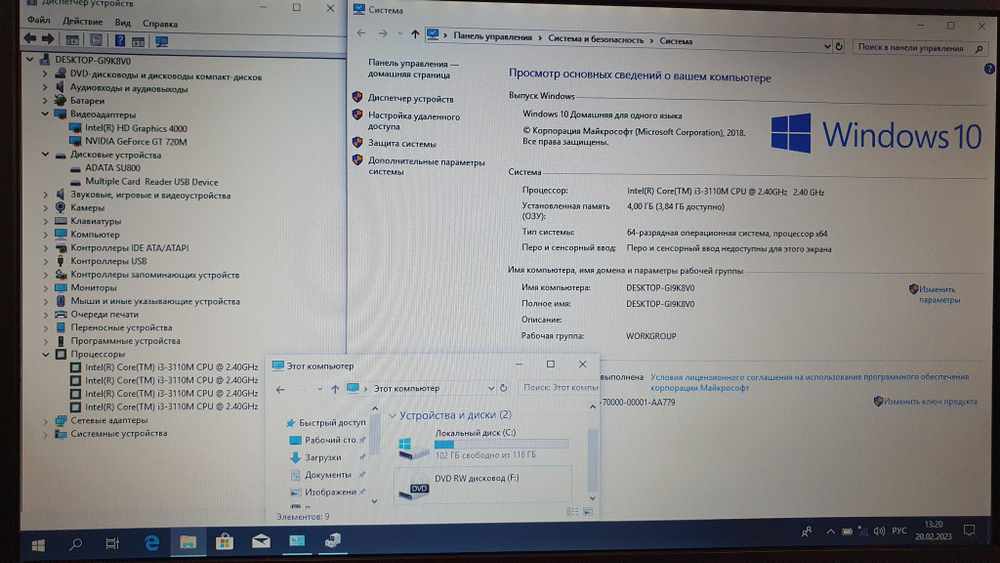The width and height of the screenshot is (1000, 563).
Task: Open Диспетчер устройств link in System window
Action: tap(411, 99)
